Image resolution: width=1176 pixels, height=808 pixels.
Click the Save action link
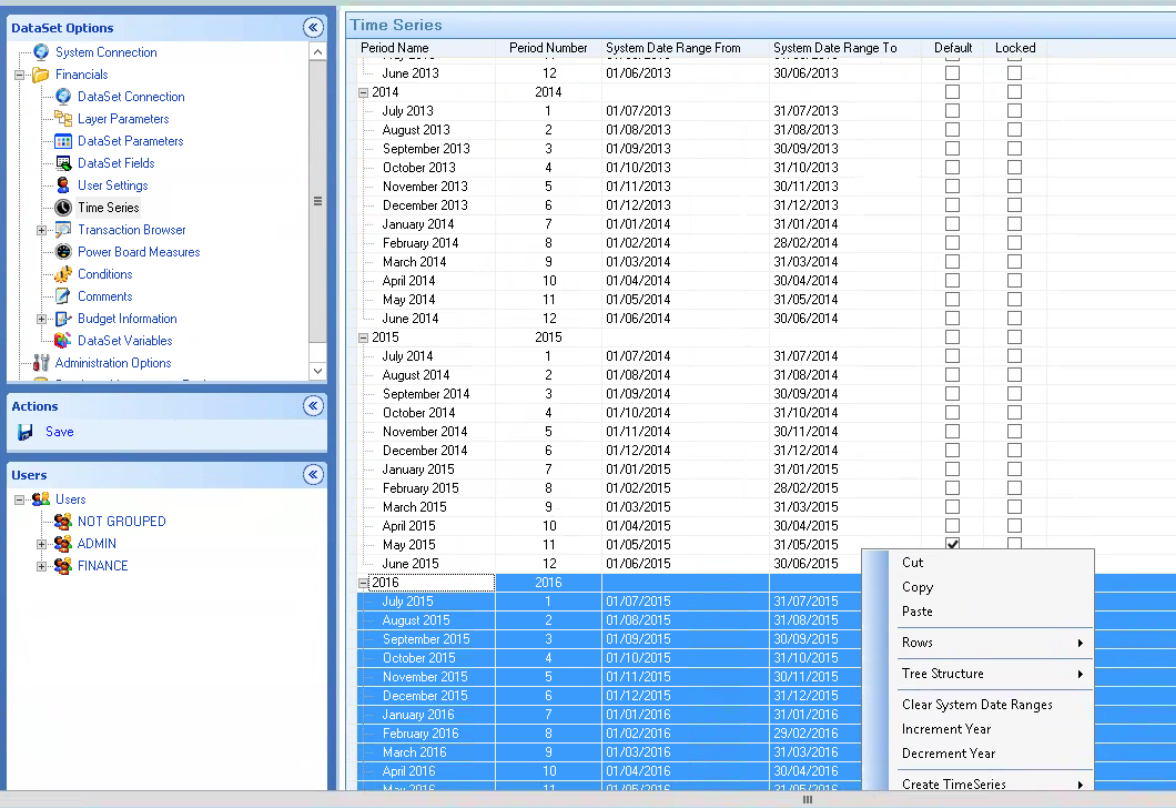pos(59,432)
